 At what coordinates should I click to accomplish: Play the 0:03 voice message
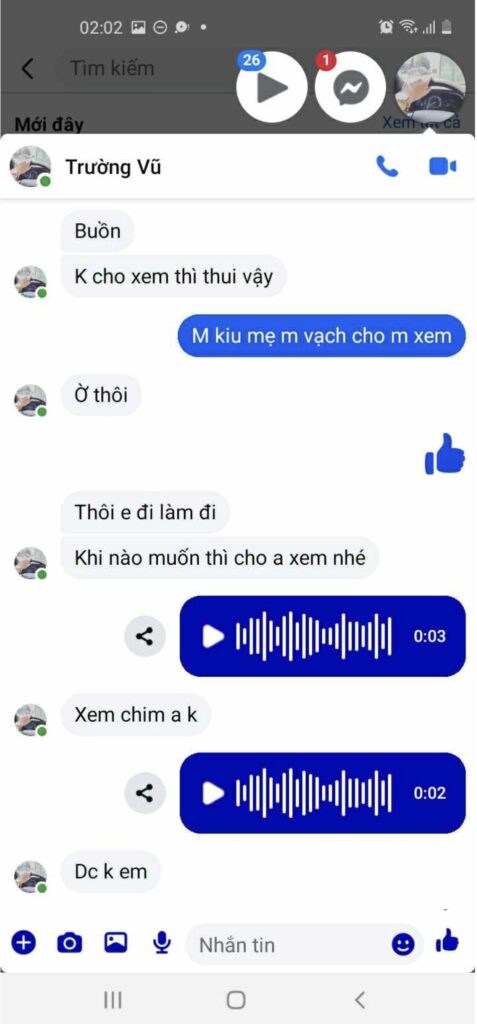tap(212, 636)
